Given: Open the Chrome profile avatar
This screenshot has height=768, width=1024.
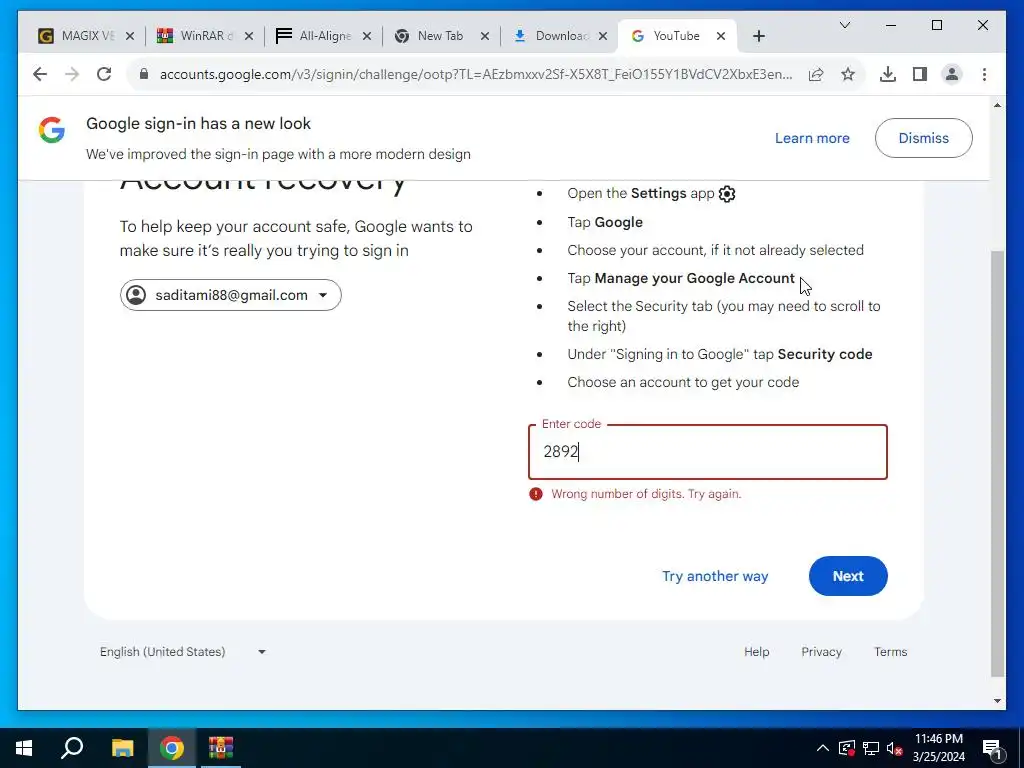Looking at the screenshot, I should pyautogui.click(x=952, y=74).
